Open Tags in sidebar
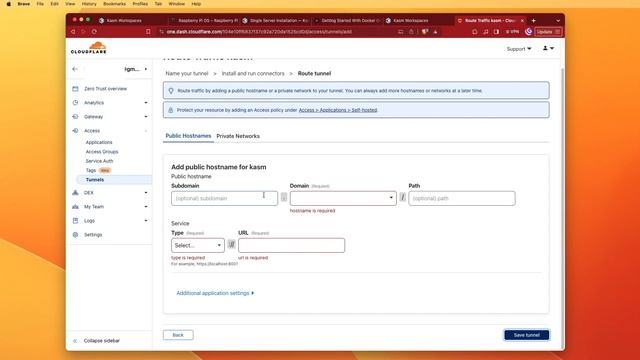This screenshot has height=360, width=640. click(91, 170)
